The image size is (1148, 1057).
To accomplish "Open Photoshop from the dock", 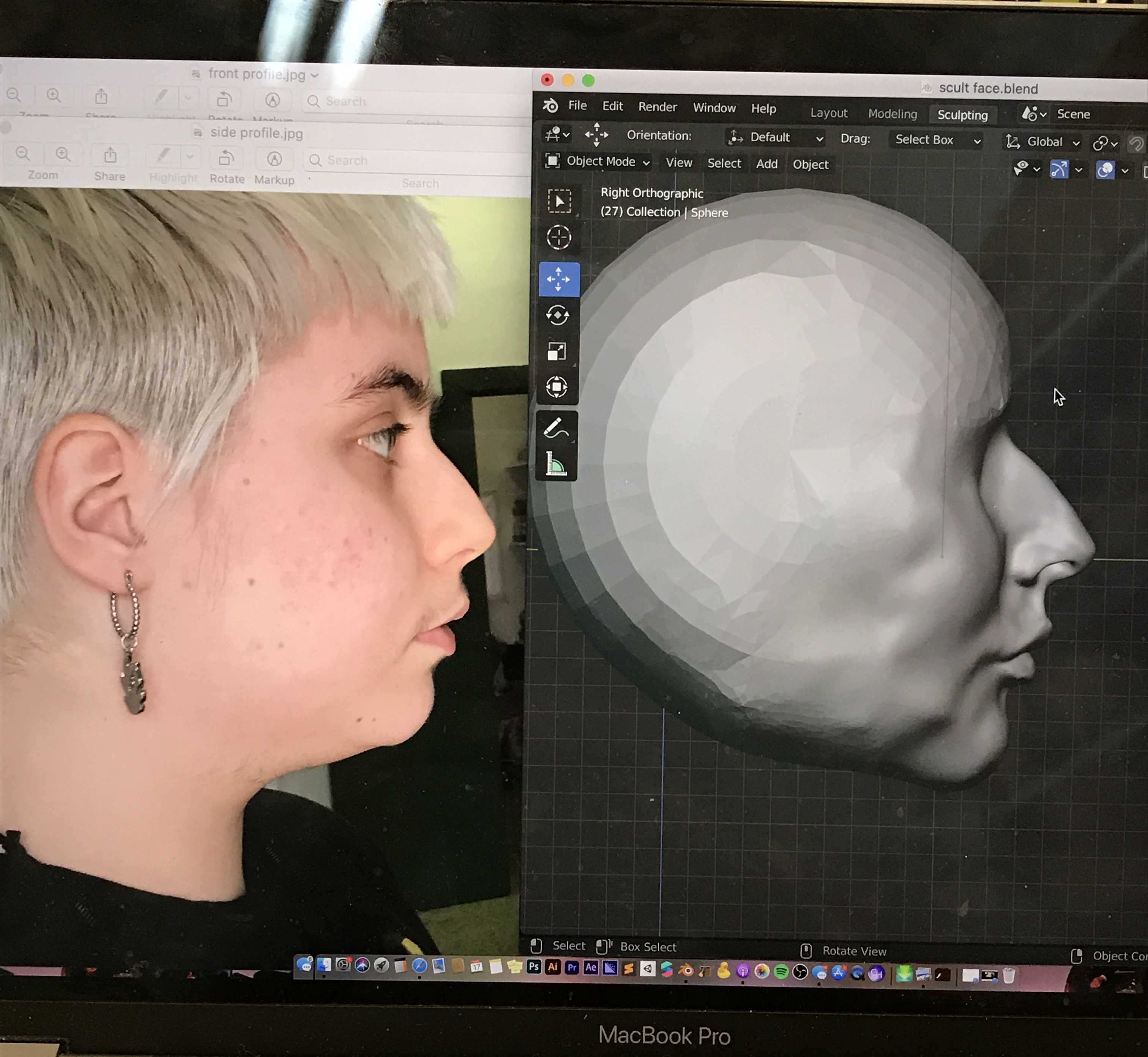I will point(534,967).
